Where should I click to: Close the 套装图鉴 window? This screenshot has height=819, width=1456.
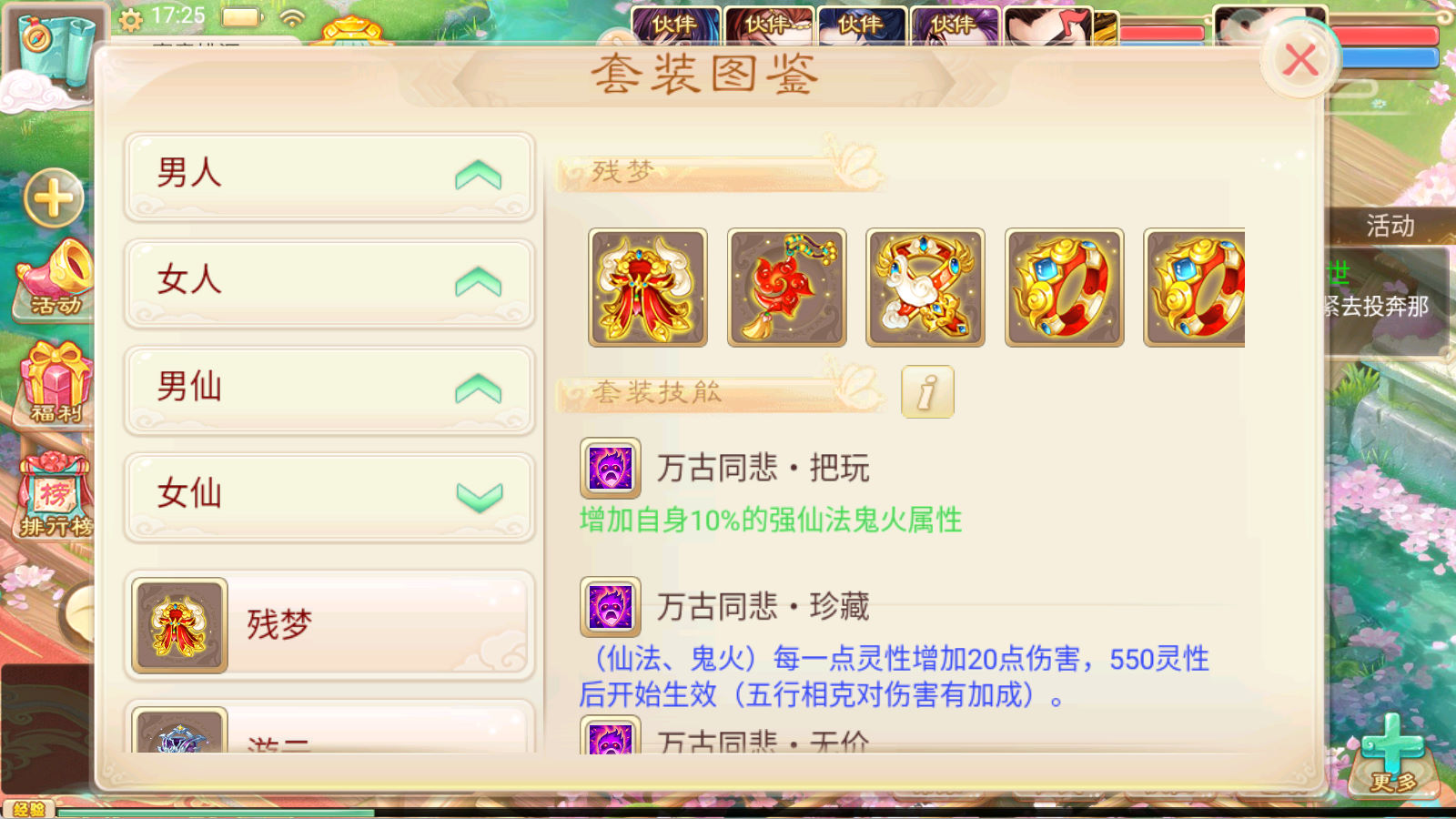coord(1299,60)
